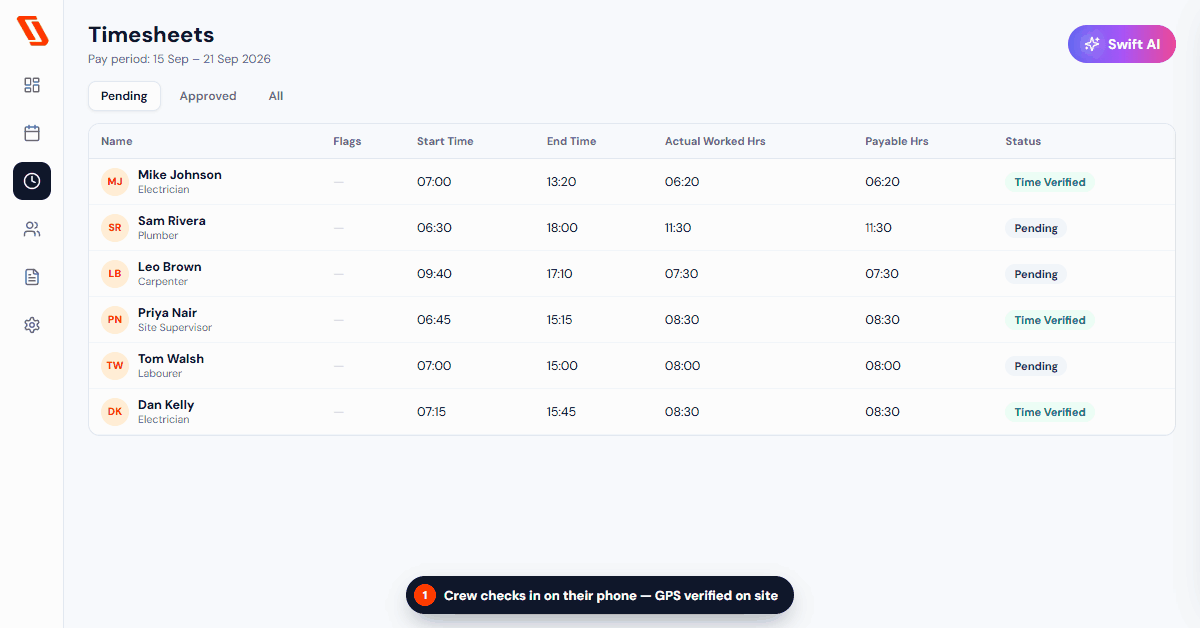Click the pay period date text

point(179,59)
